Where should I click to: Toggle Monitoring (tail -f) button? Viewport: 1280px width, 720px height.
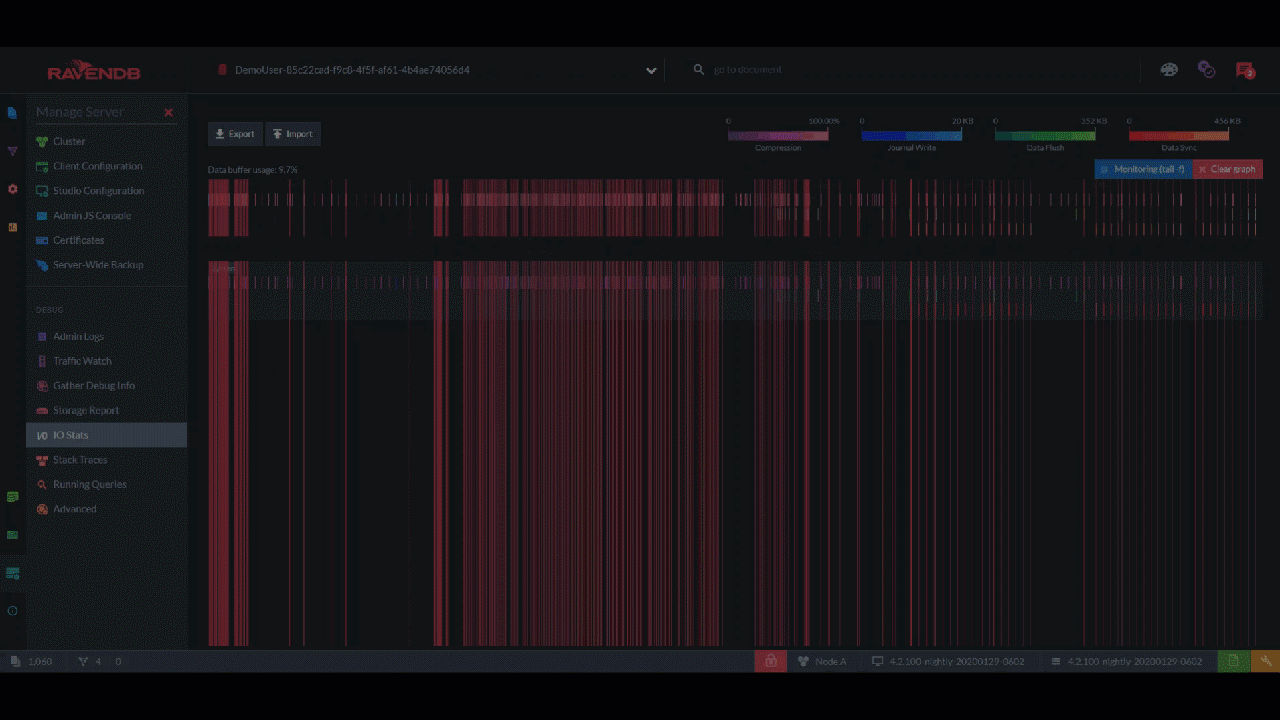[1143, 169]
